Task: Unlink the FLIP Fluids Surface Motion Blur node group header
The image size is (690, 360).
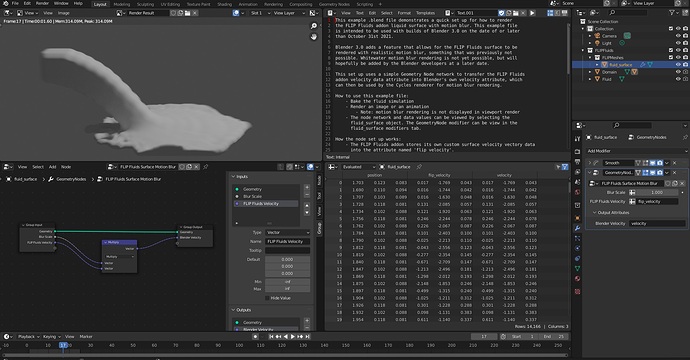Action: click(x=196, y=167)
